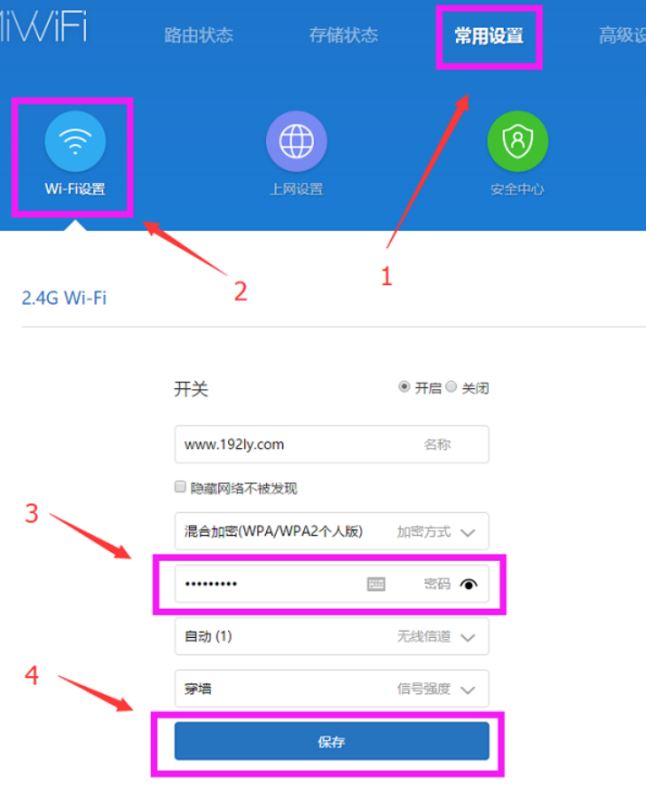The image size is (646, 800).
Task: Show password with the eye icon
Action: pyautogui.click(x=468, y=584)
